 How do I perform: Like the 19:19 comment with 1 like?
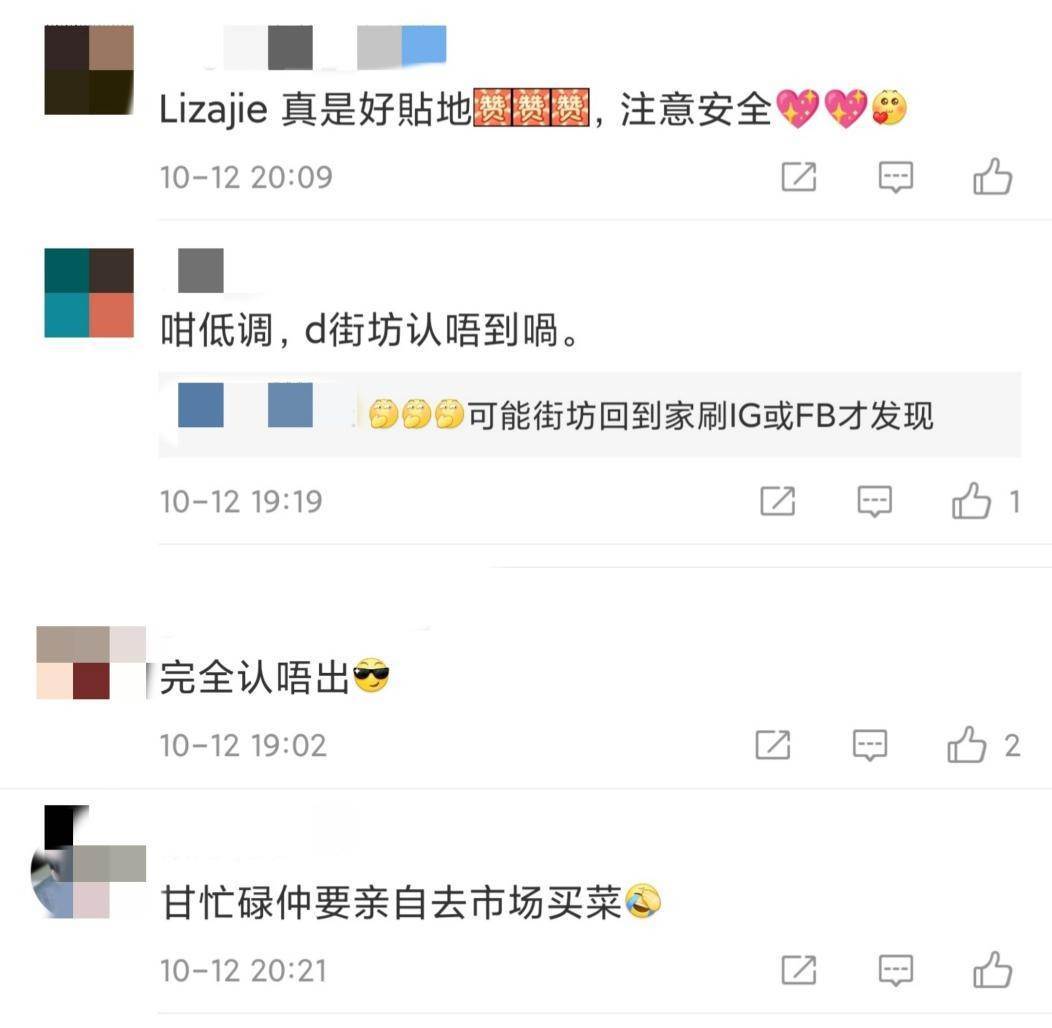(971, 501)
